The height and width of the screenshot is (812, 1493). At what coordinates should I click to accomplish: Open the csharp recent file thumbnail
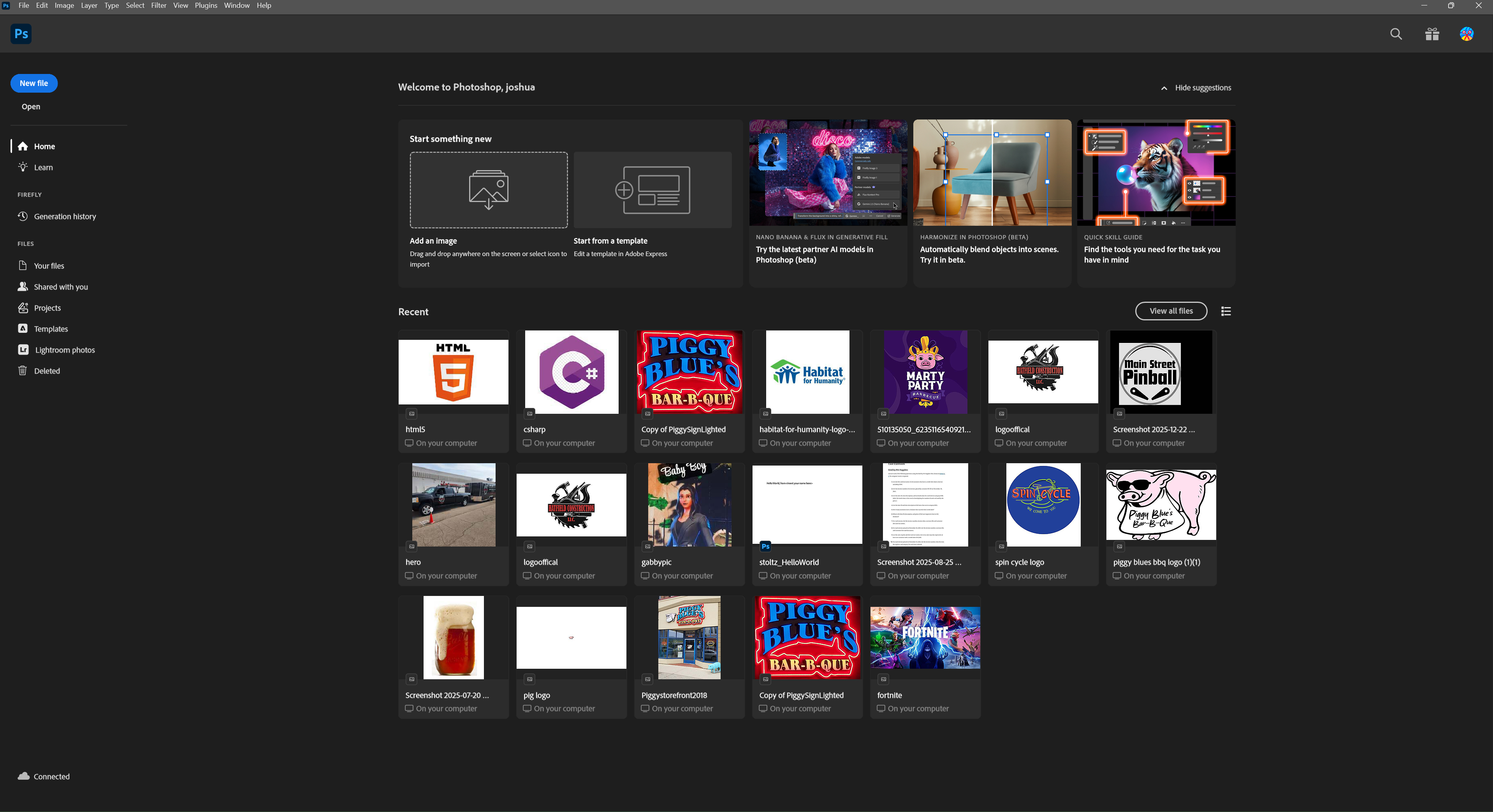click(572, 372)
